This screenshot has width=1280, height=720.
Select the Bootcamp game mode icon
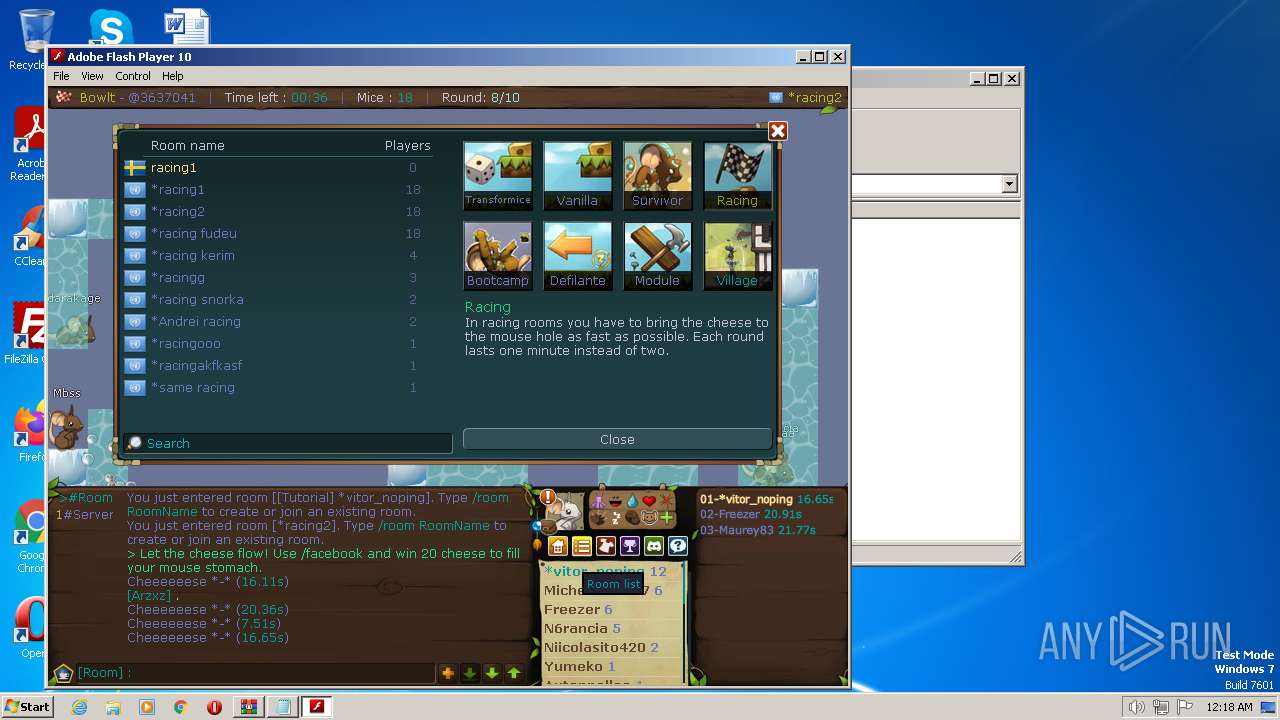(x=497, y=255)
